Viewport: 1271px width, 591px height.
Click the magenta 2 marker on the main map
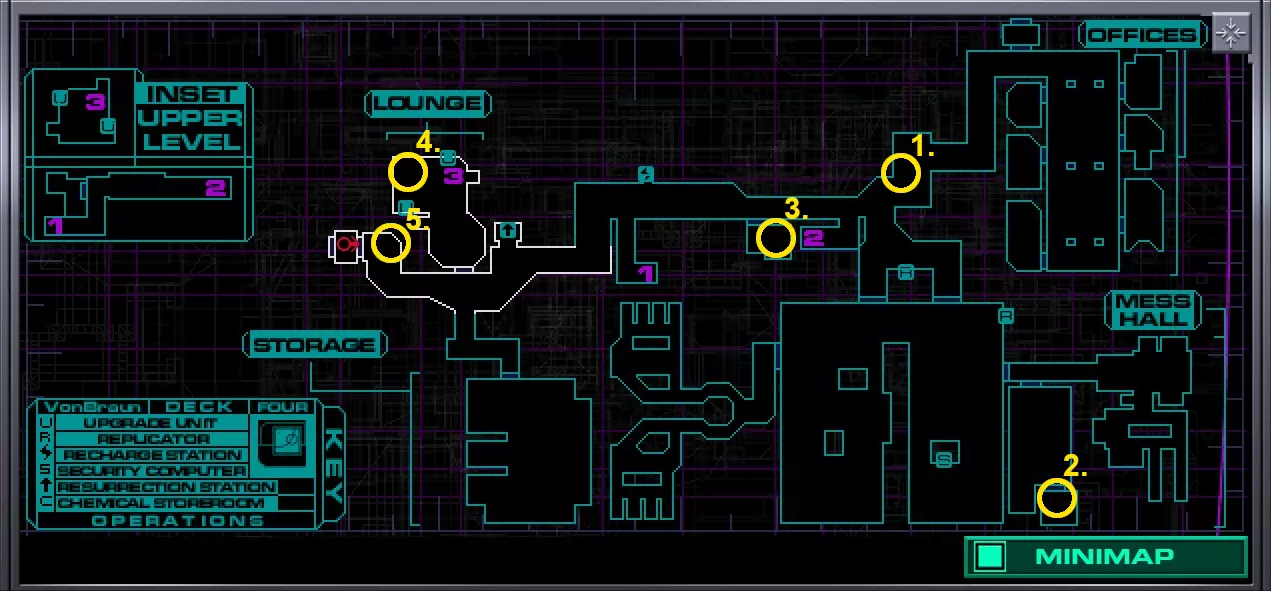pos(813,238)
